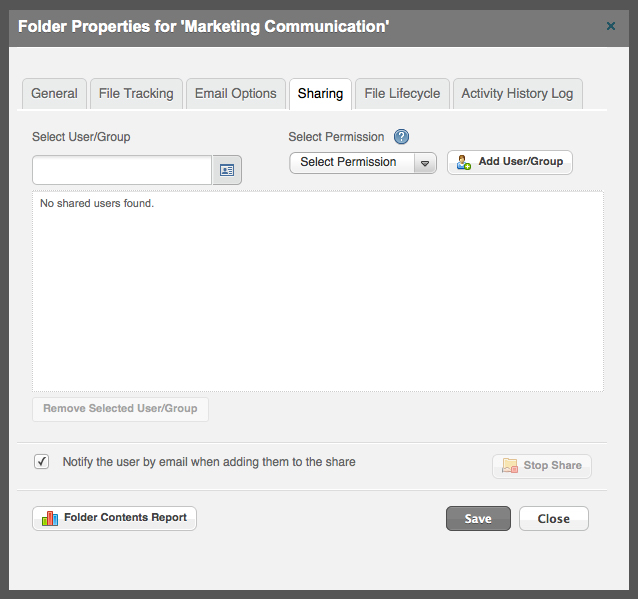Click the Select Permission help question icon
638x599 pixels.
tap(401, 137)
